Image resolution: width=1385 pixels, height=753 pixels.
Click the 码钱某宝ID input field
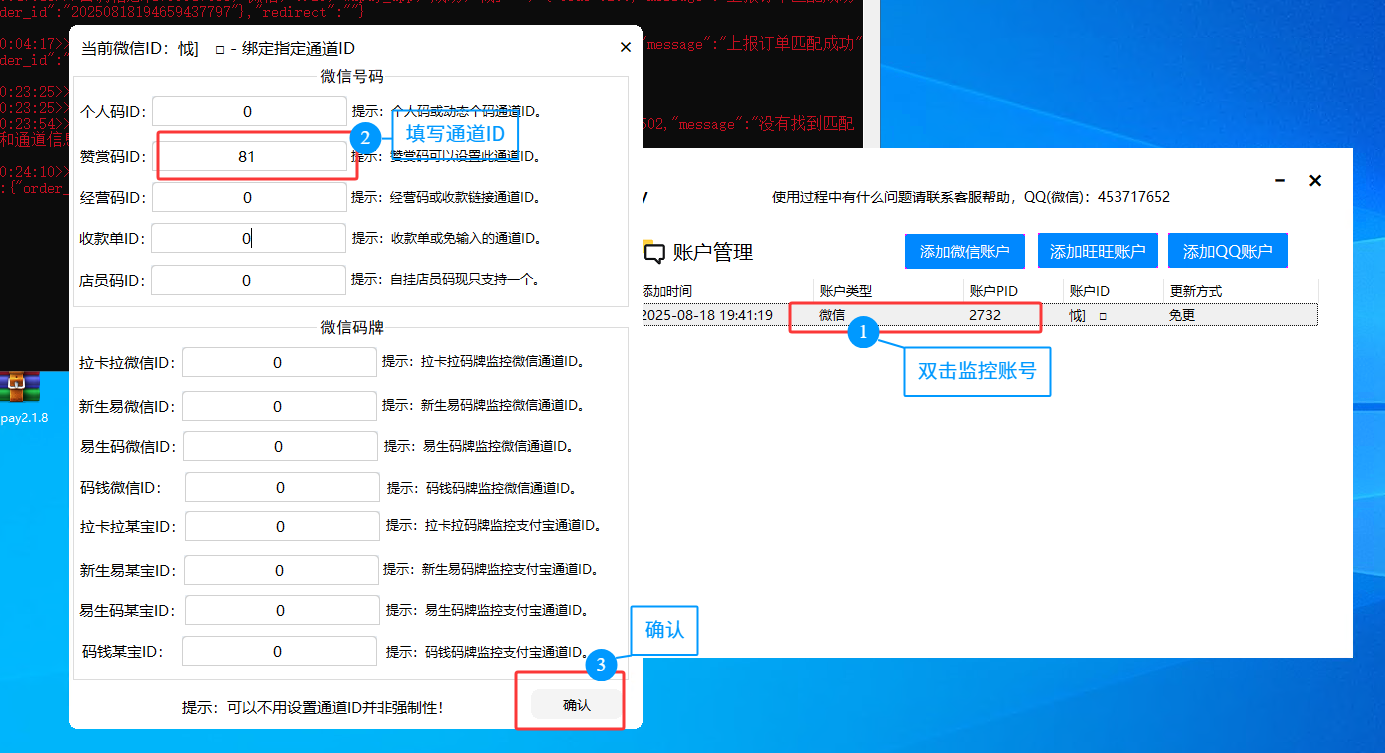coord(279,652)
